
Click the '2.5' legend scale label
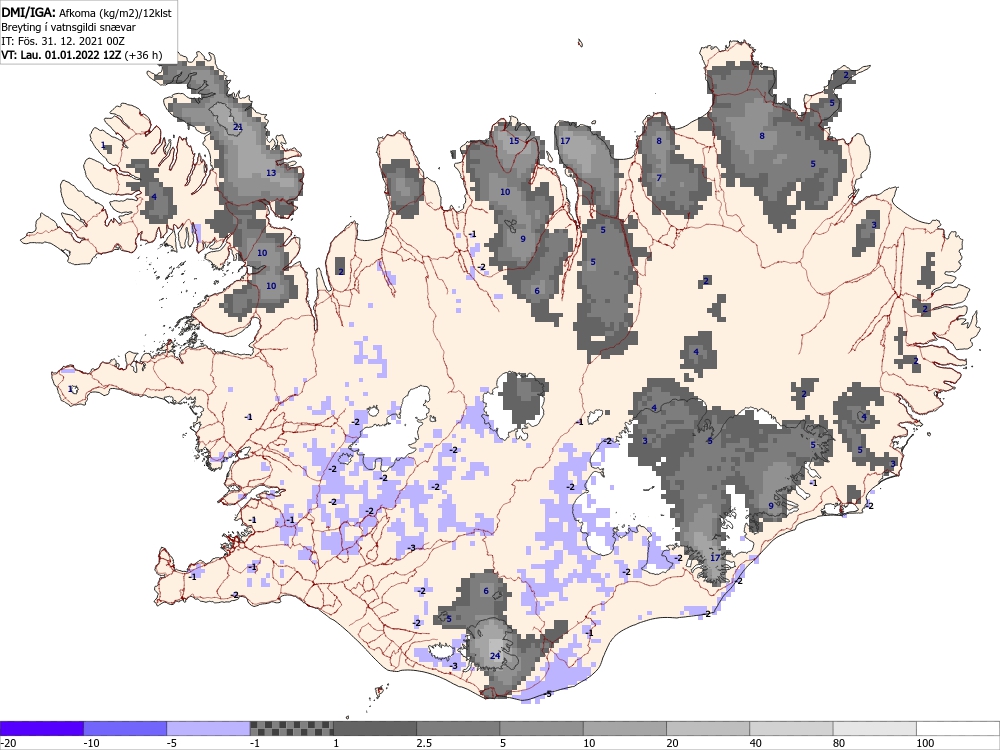click(x=424, y=743)
